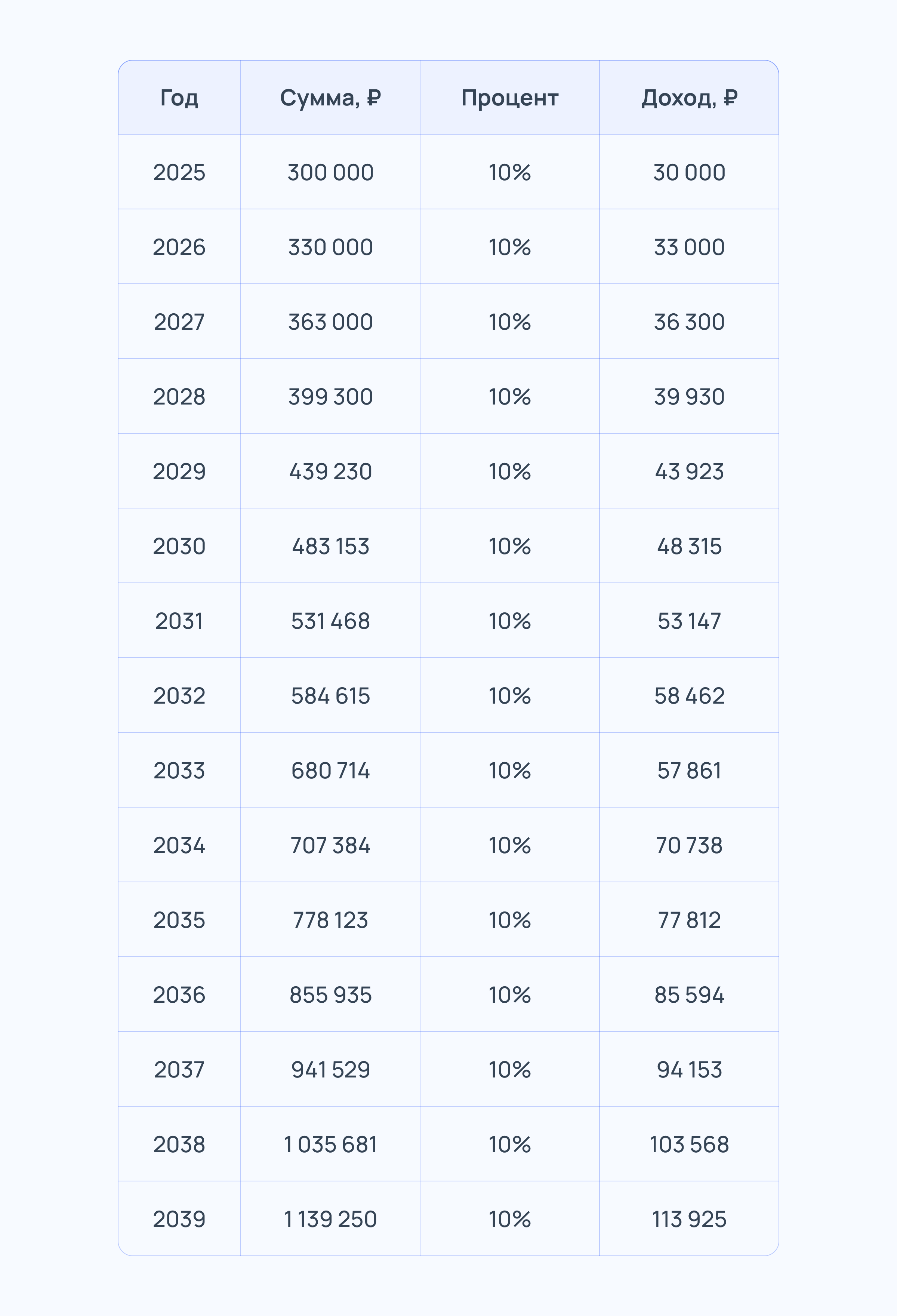Click the 'Год' column header

click(x=179, y=98)
